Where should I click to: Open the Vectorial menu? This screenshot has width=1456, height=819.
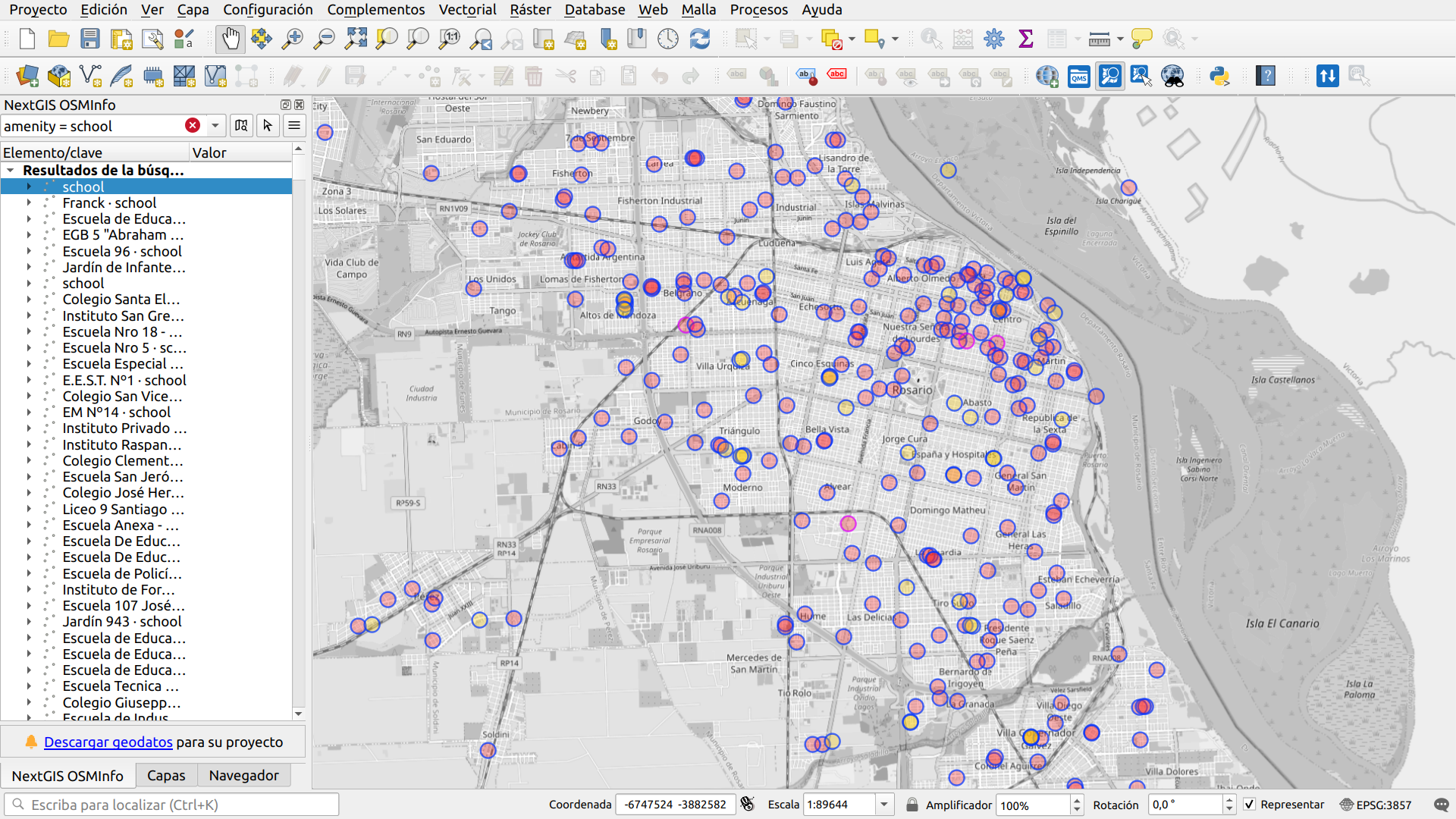pos(467,10)
